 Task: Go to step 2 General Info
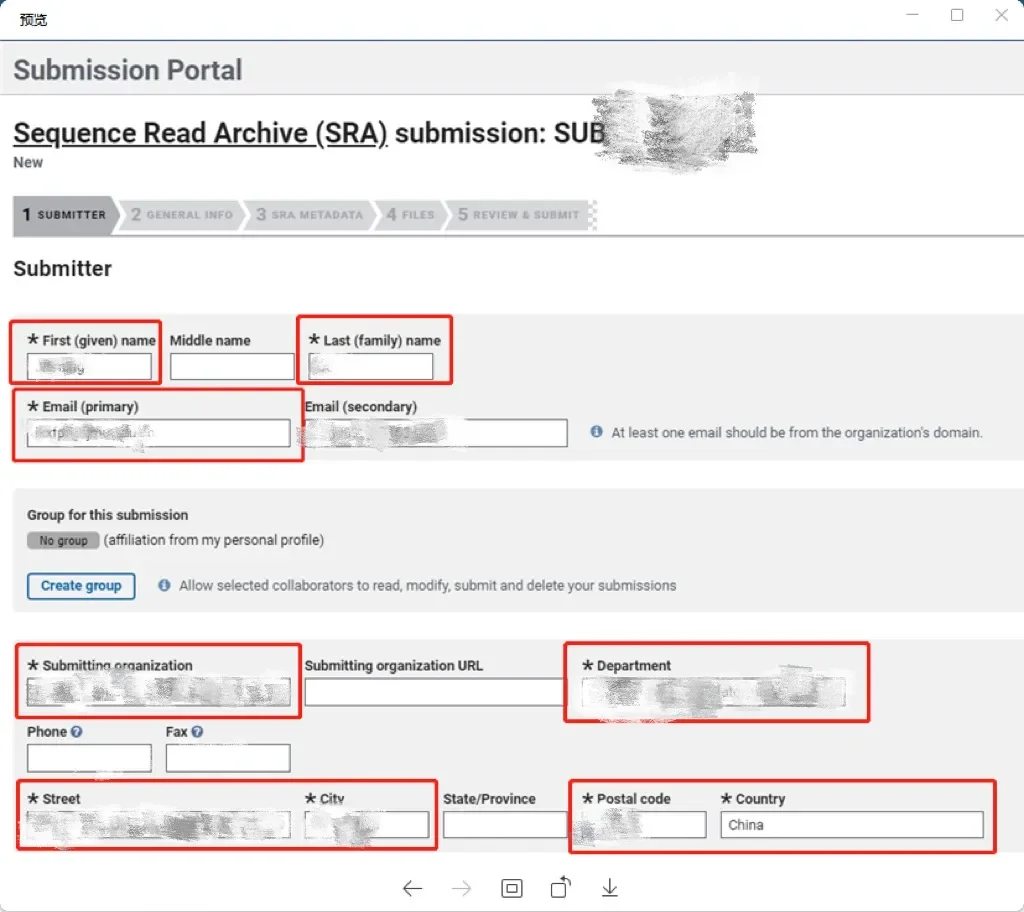click(182, 215)
